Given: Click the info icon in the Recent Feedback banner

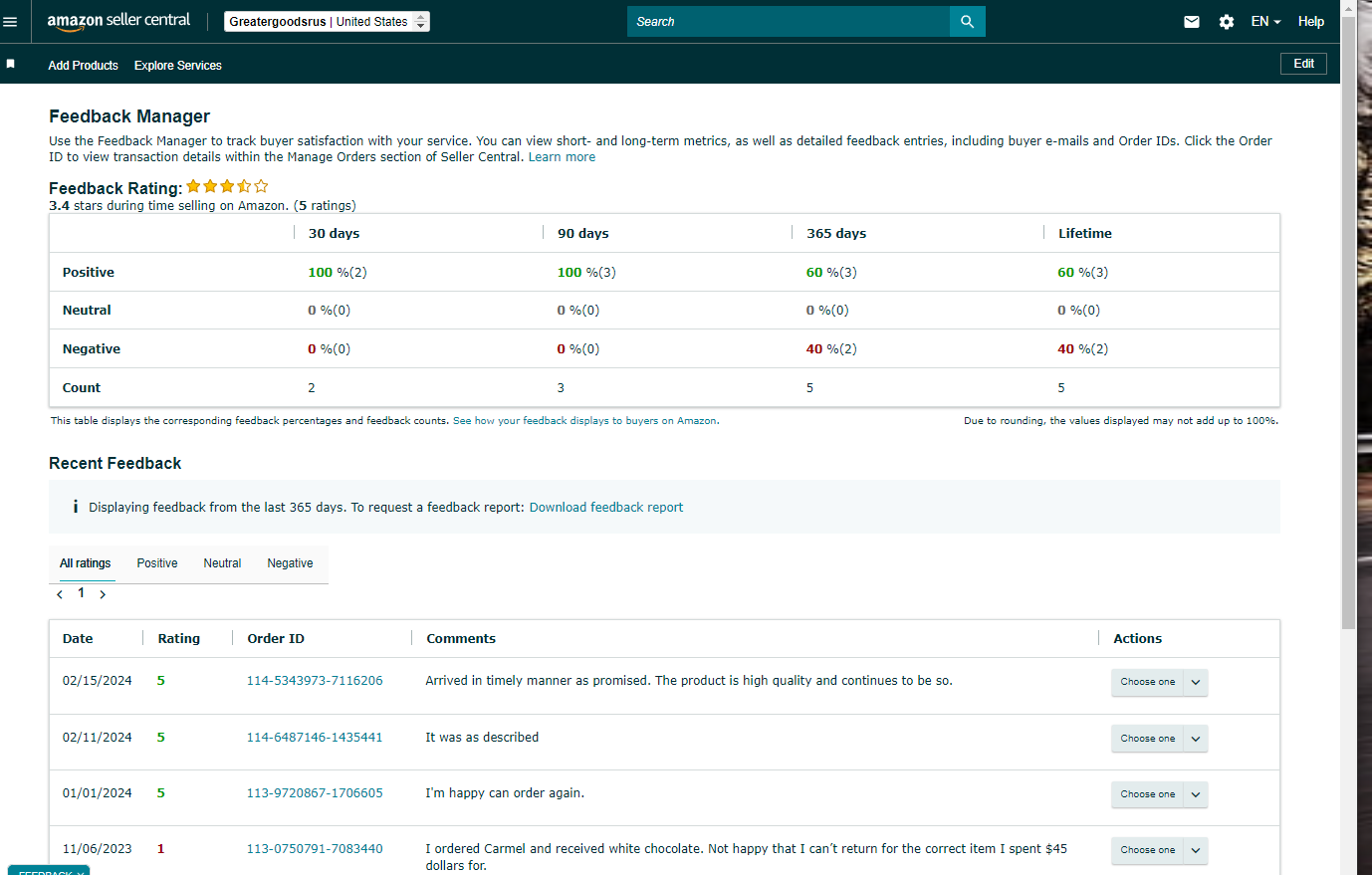Looking at the screenshot, I should (75, 507).
